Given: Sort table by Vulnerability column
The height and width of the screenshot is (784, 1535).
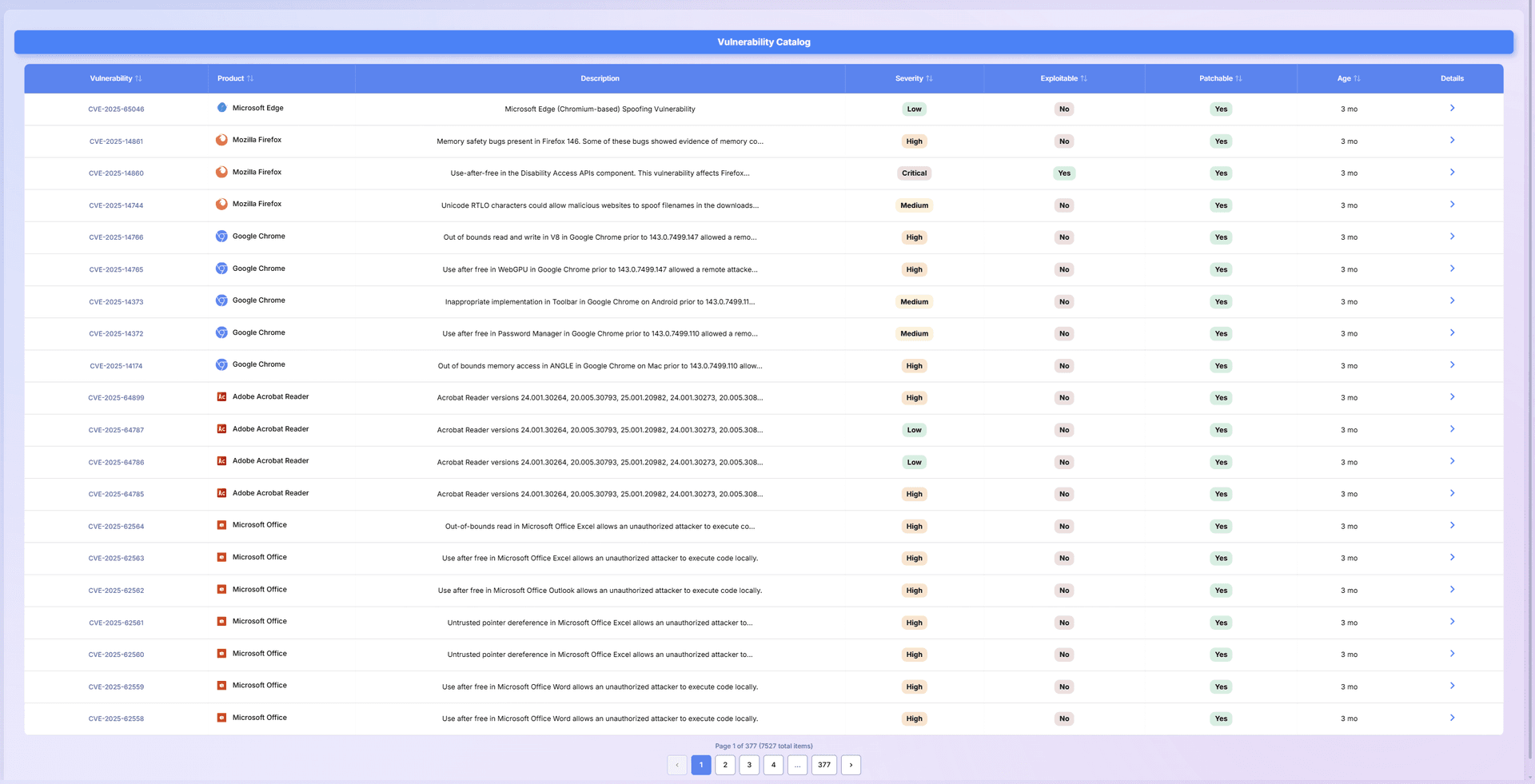Looking at the screenshot, I should 116,78.
